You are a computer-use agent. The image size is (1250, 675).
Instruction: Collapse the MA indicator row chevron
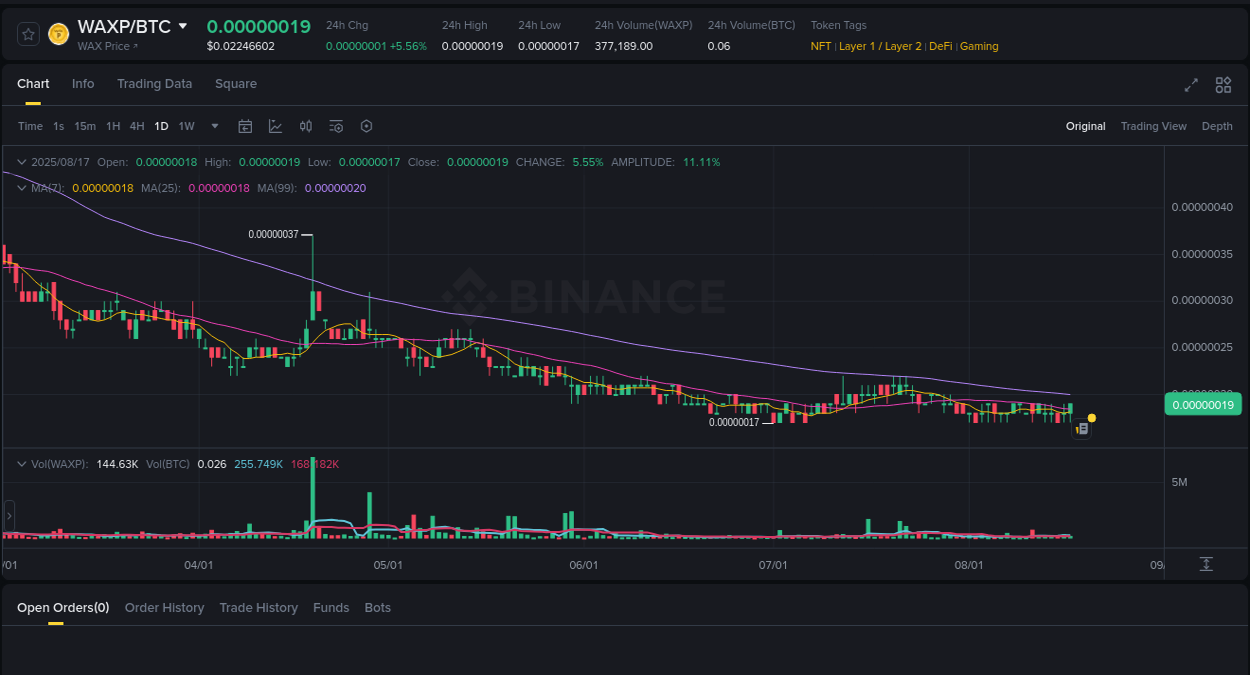point(20,187)
